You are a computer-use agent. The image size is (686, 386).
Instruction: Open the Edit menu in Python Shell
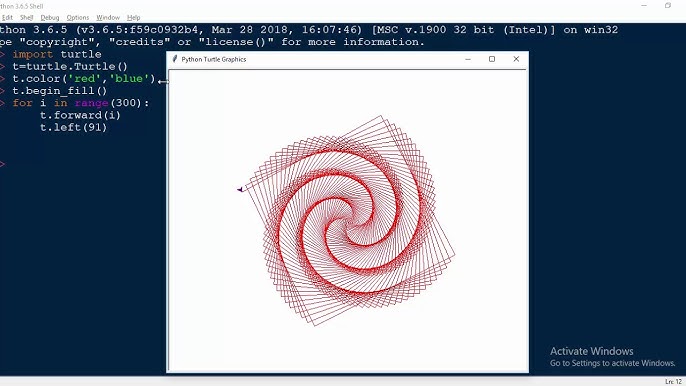(x=7, y=18)
